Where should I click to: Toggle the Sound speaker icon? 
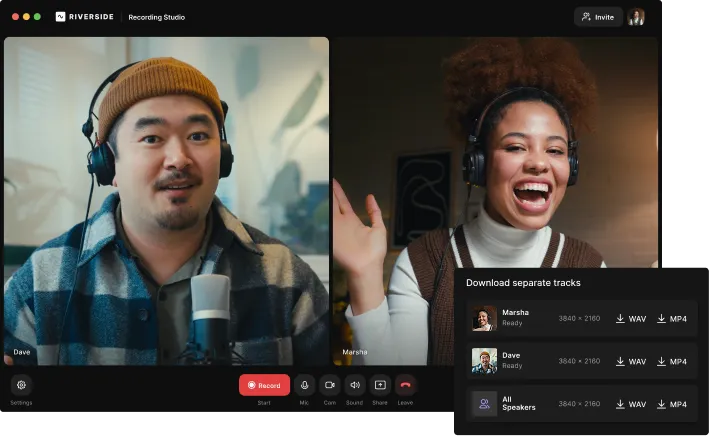pyautogui.click(x=355, y=385)
